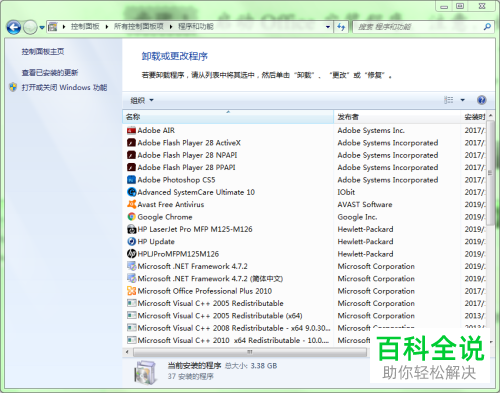Click horizontal scrollbar left arrow

(x=127, y=352)
